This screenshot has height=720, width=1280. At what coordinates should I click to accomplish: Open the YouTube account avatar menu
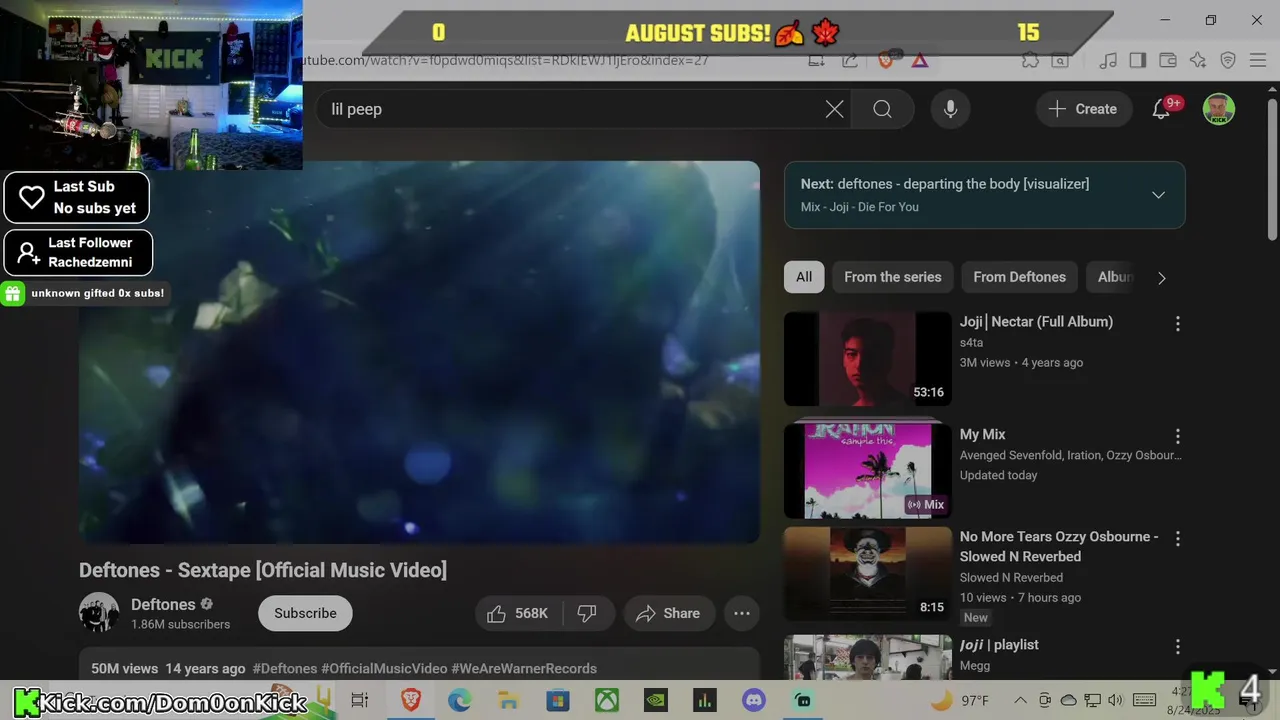coord(1218,109)
